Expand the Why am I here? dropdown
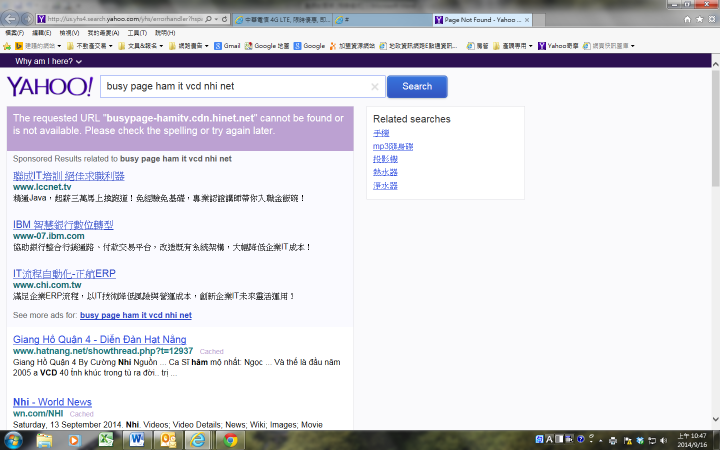This screenshot has width=720, height=450. [48, 61]
